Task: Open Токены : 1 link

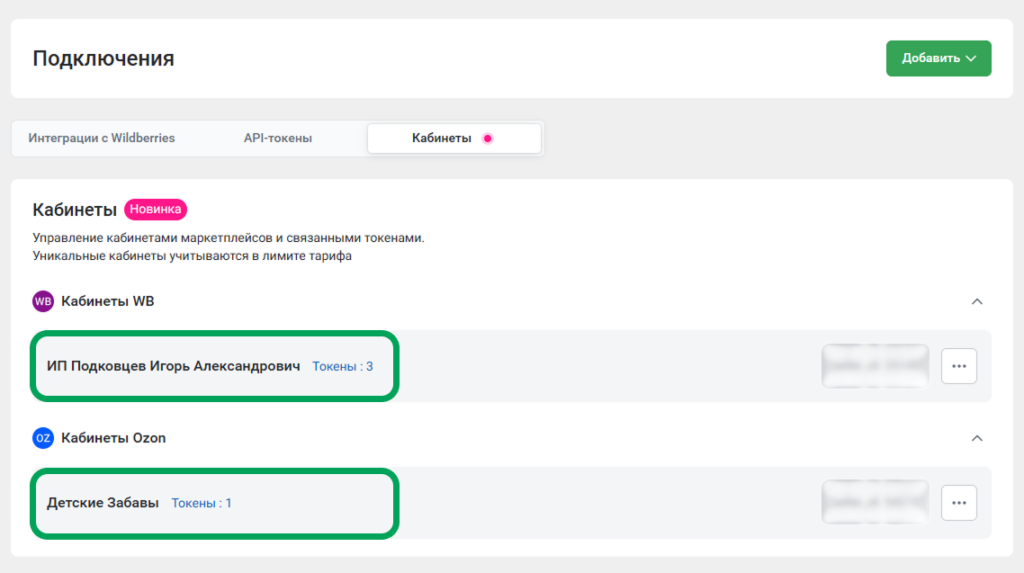Action: pos(201,503)
